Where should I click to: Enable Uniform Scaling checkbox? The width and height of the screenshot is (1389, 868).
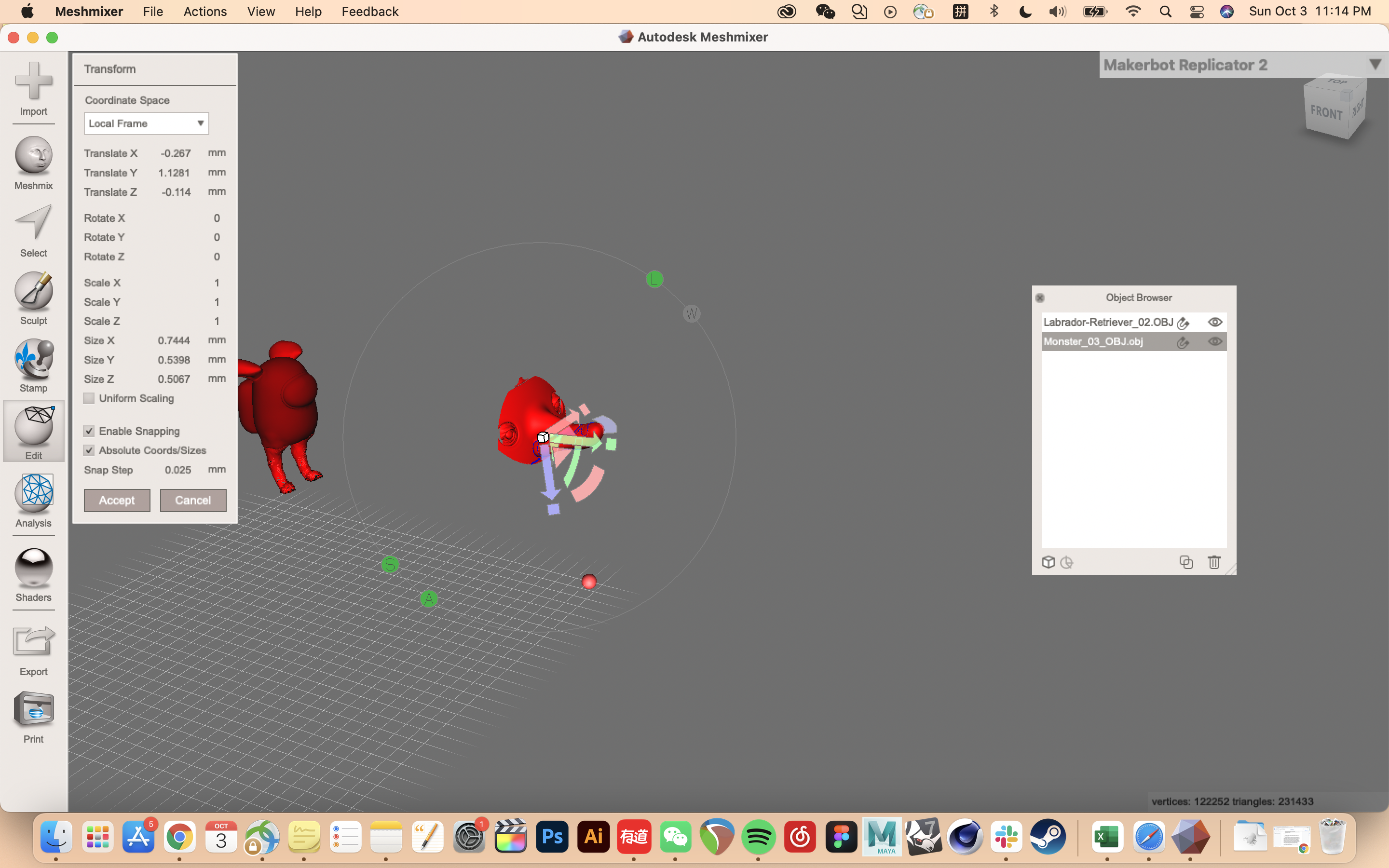[x=89, y=398]
